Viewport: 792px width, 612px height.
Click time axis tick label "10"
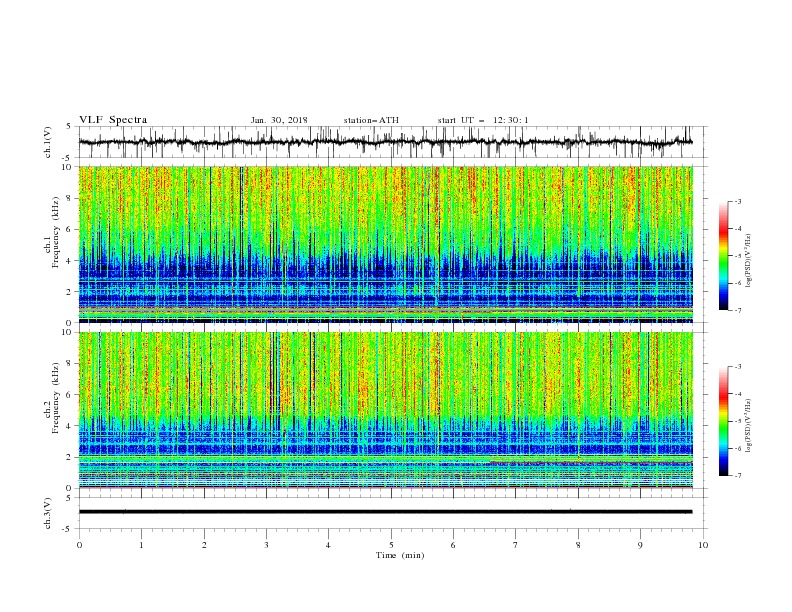[703, 545]
